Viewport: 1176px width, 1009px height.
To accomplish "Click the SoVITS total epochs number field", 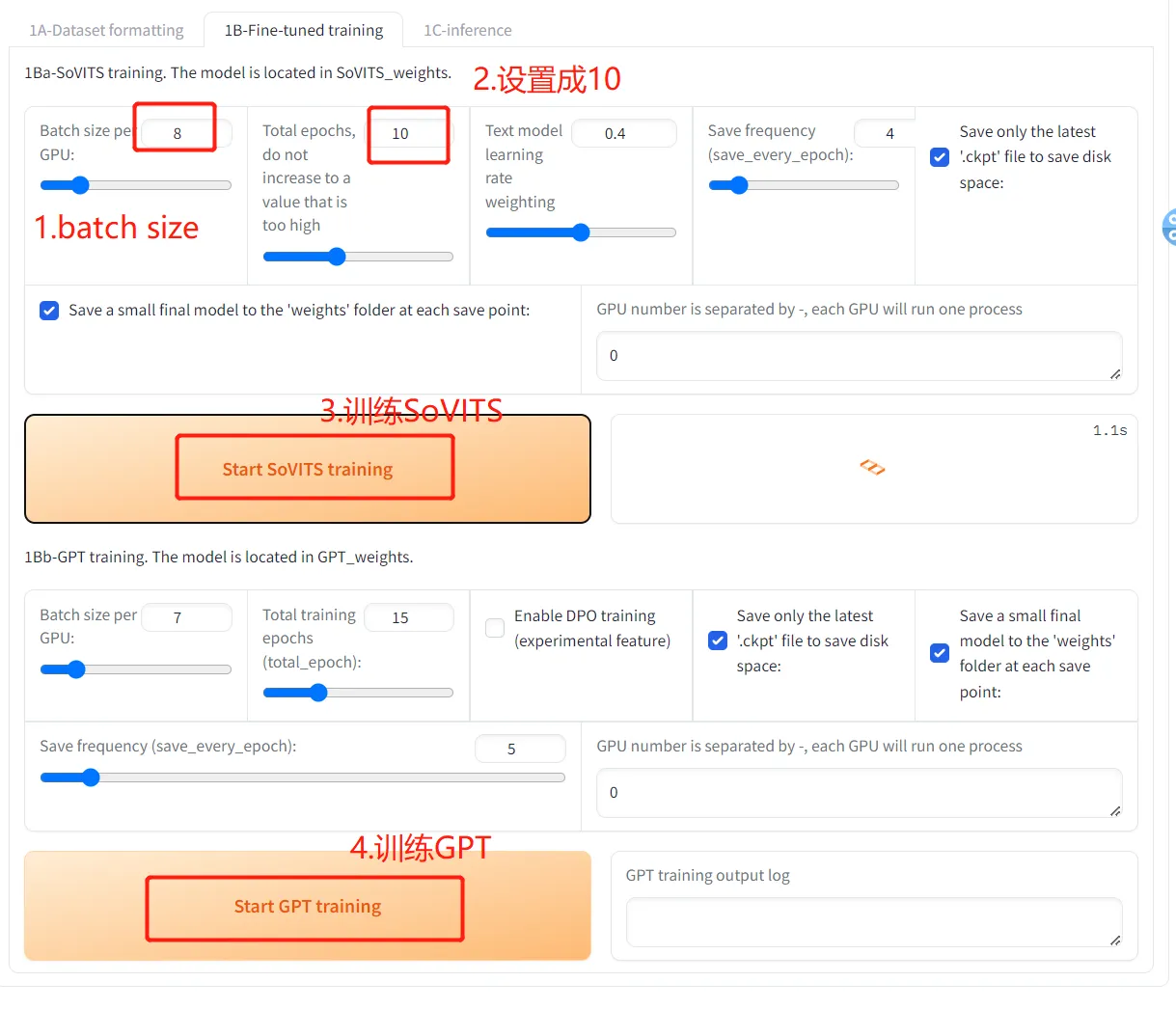I will (x=409, y=133).
